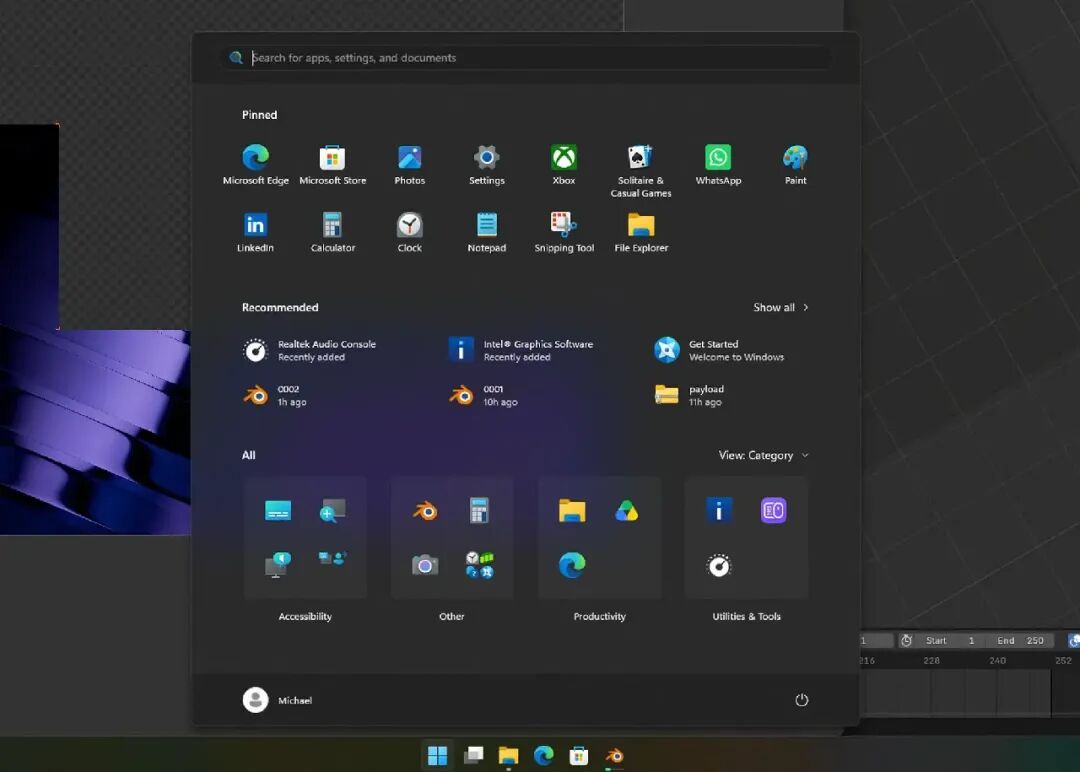Viewport: 1080px width, 772px height.
Task: Open the purple app in Utilities & Tools
Action: [773, 510]
